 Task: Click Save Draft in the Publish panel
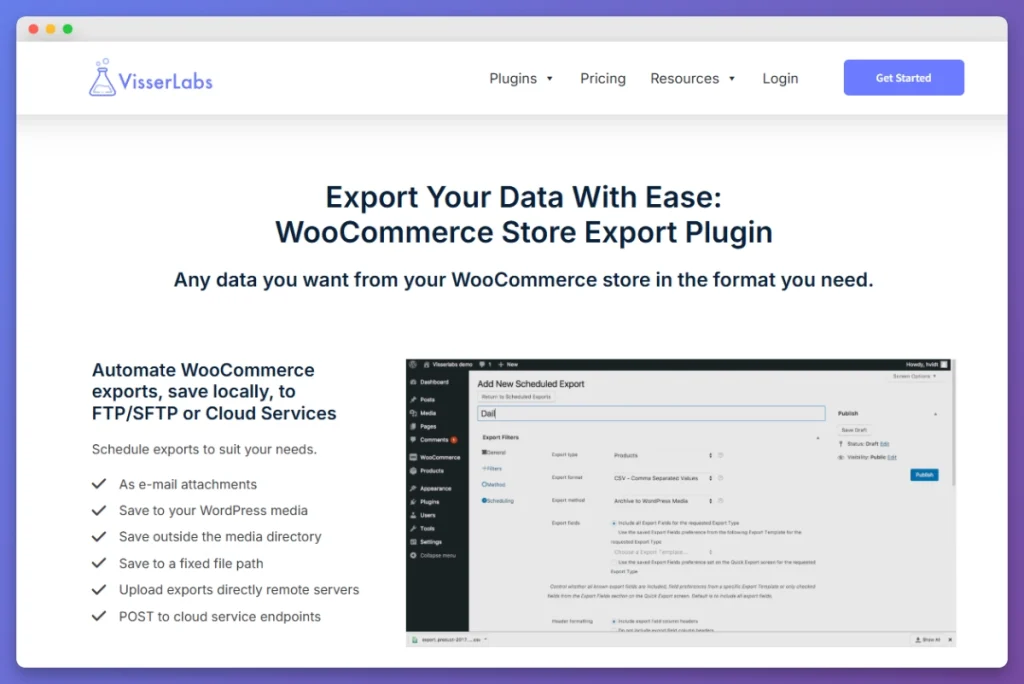click(853, 428)
